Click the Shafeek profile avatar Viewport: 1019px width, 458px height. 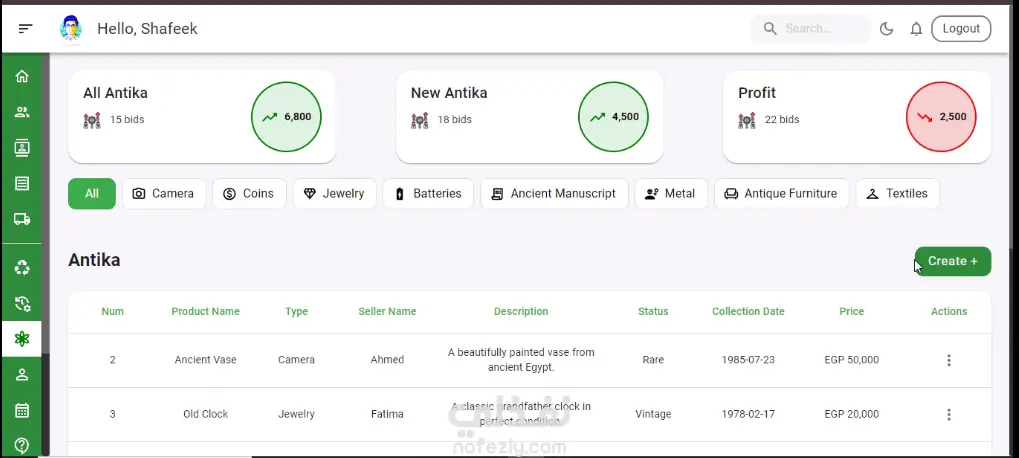point(70,29)
